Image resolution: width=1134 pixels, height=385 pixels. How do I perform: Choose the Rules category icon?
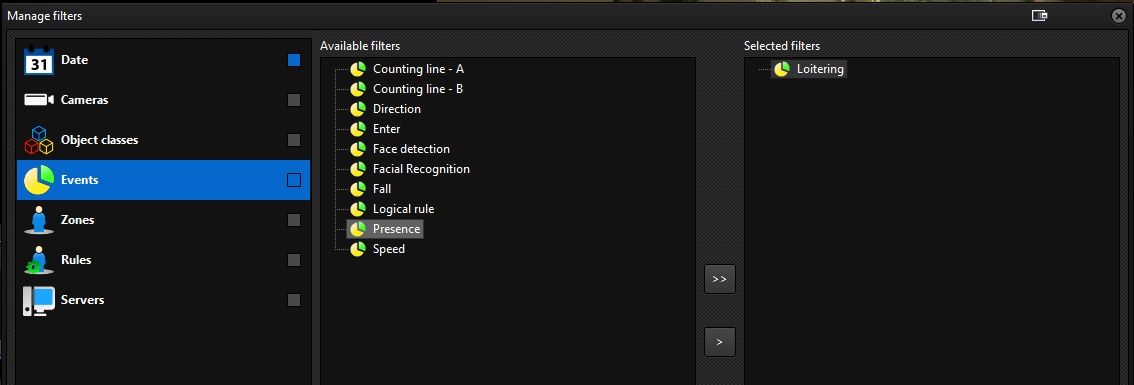click(39, 260)
